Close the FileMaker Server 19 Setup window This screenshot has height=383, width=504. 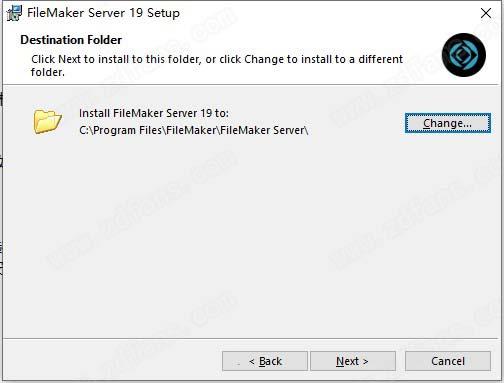486,13
